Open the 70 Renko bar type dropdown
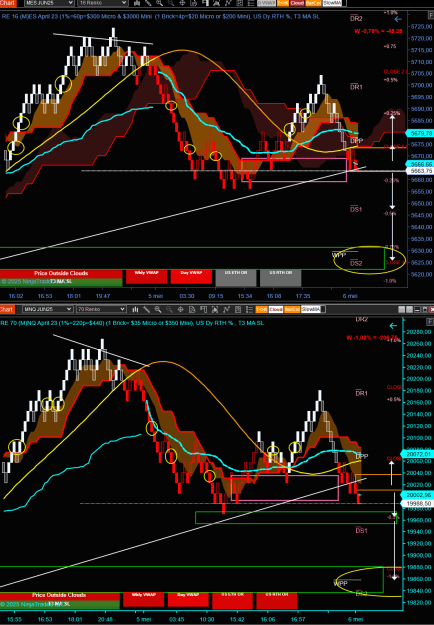The image size is (434, 625). pyautogui.click(x=101, y=309)
